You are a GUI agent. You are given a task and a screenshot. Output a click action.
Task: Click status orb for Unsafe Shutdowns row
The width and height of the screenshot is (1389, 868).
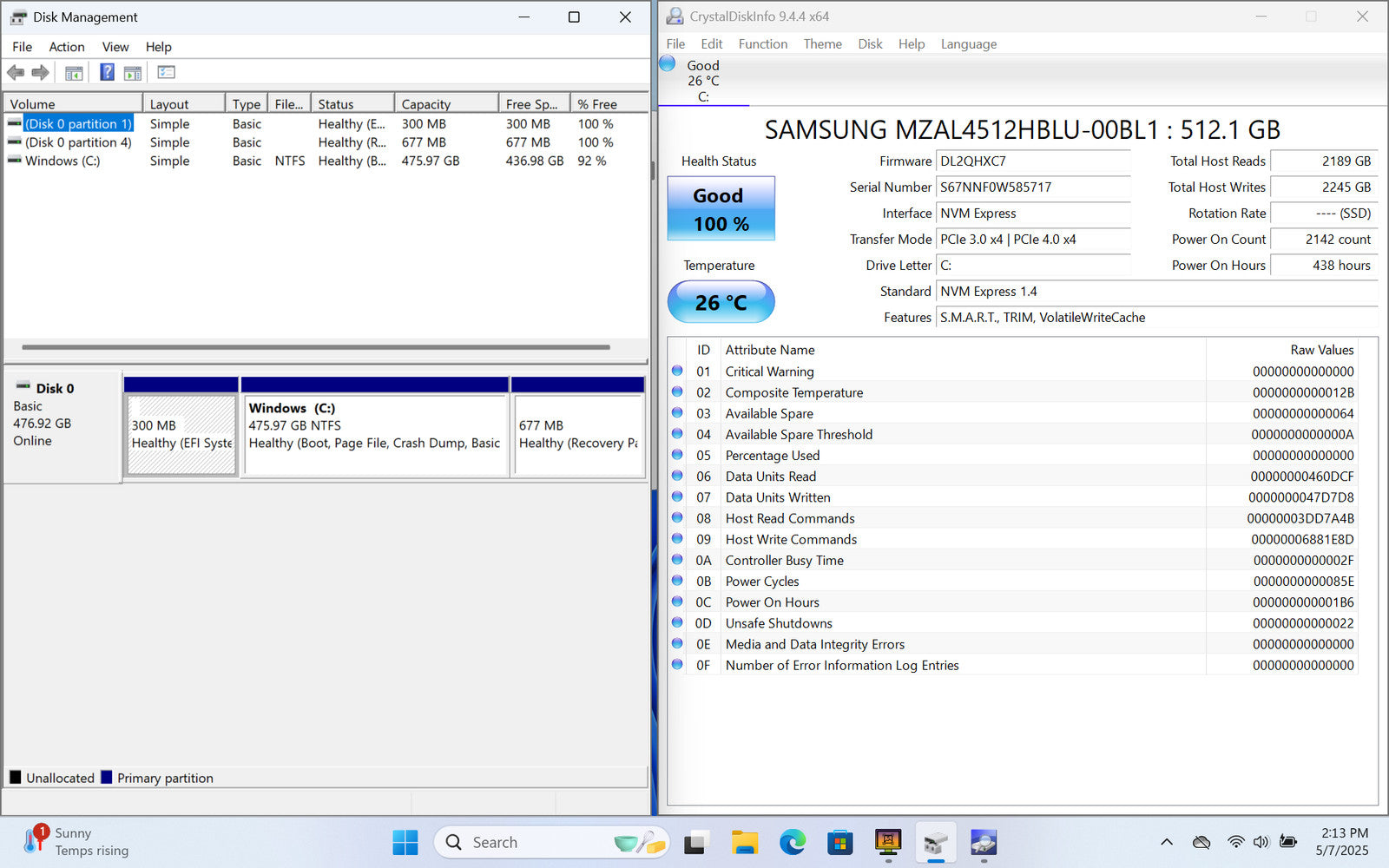coord(677,622)
